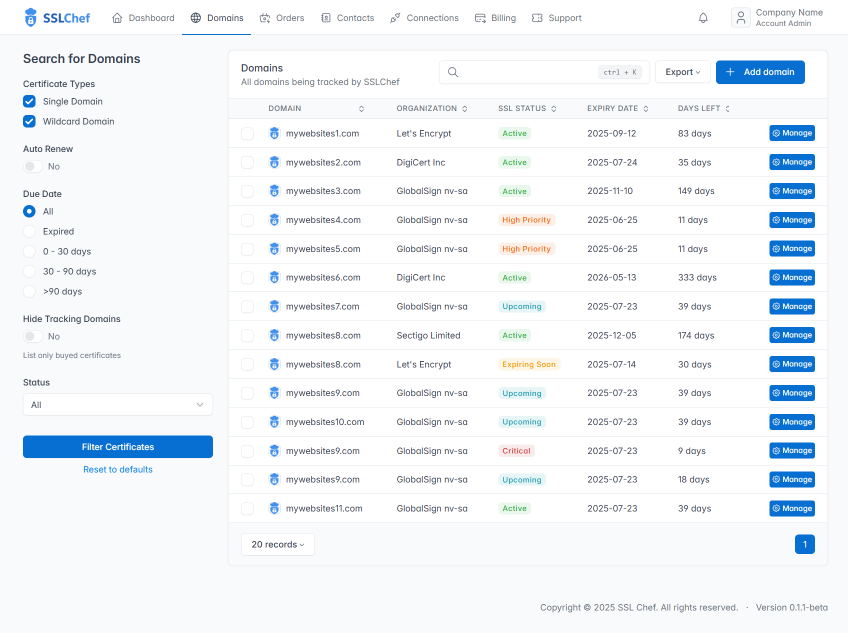
Task: Click the Reset to defaults link
Action: tap(118, 470)
